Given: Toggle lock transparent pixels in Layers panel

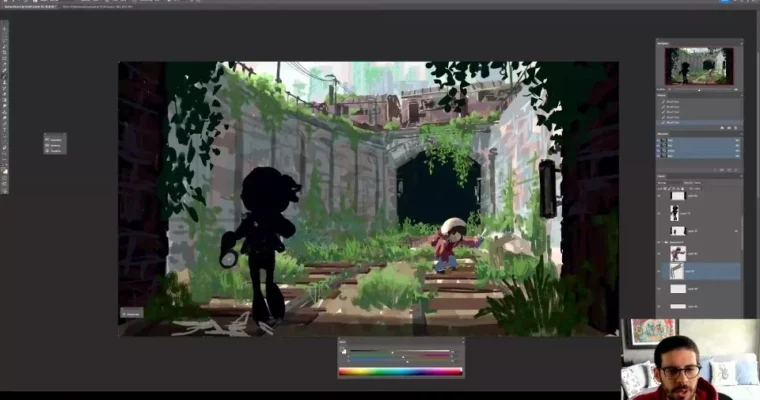Looking at the screenshot, I should [665, 189].
